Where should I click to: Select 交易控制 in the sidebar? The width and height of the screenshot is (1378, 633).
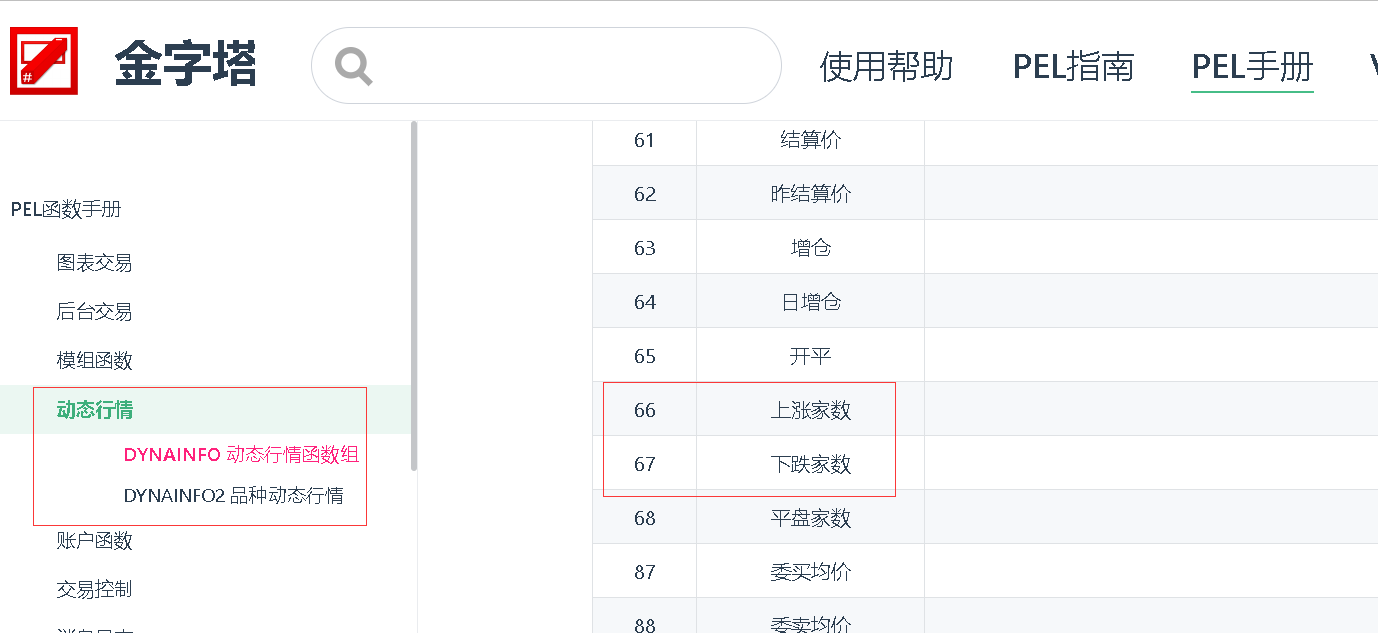[x=94, y=589]
